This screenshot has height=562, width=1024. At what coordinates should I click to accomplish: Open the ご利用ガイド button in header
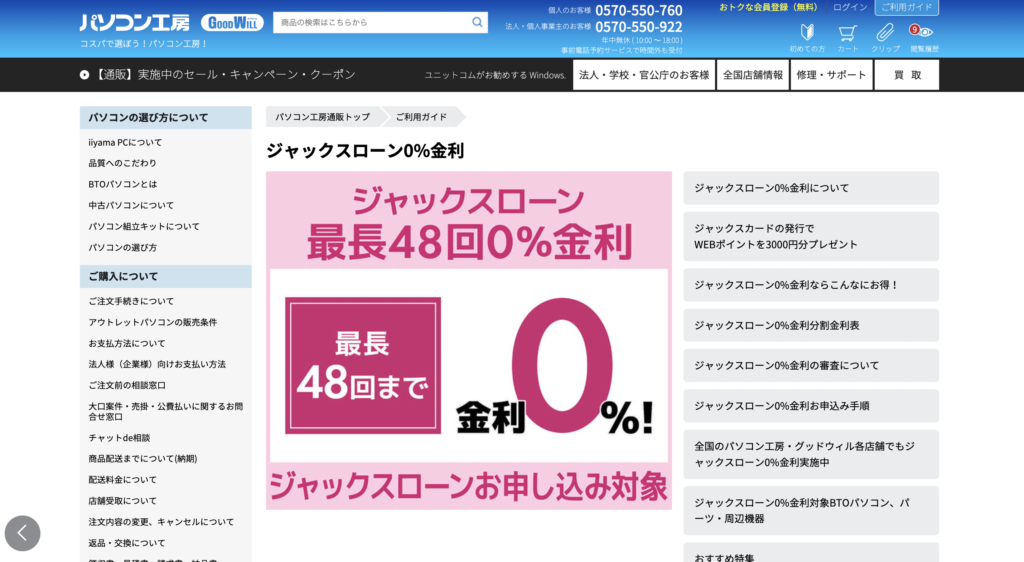click(906, 7)
